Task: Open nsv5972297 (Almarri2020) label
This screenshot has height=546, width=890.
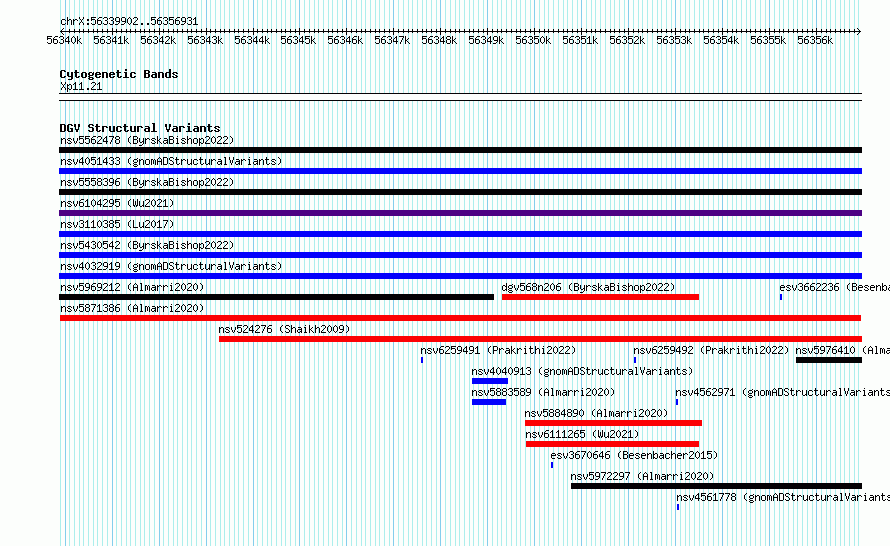Action: point(642,476)
